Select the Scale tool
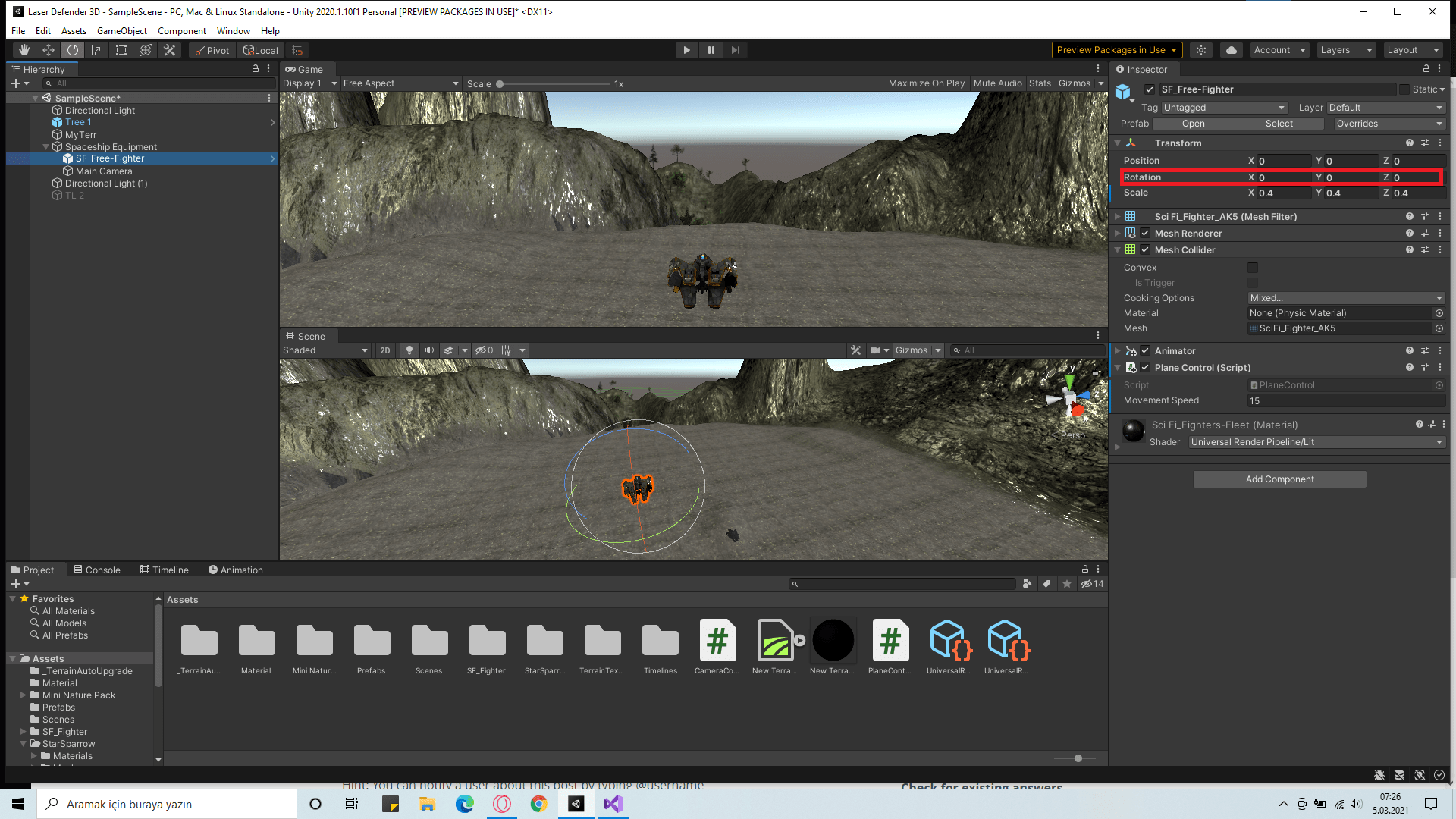1456x819 pixels. pos(97,50)
